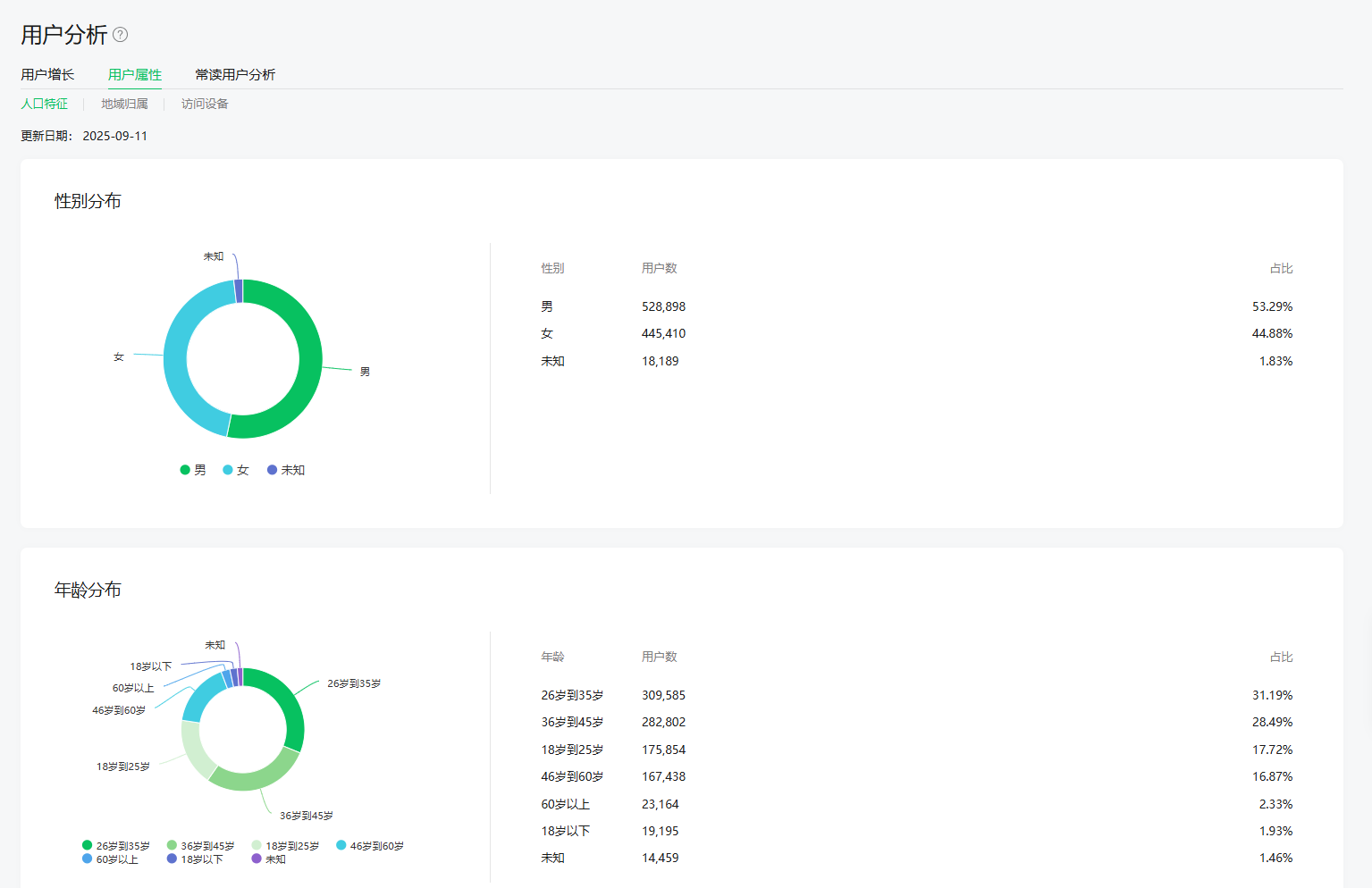Click the 性别分布 section title

click(x=88, y=201)
